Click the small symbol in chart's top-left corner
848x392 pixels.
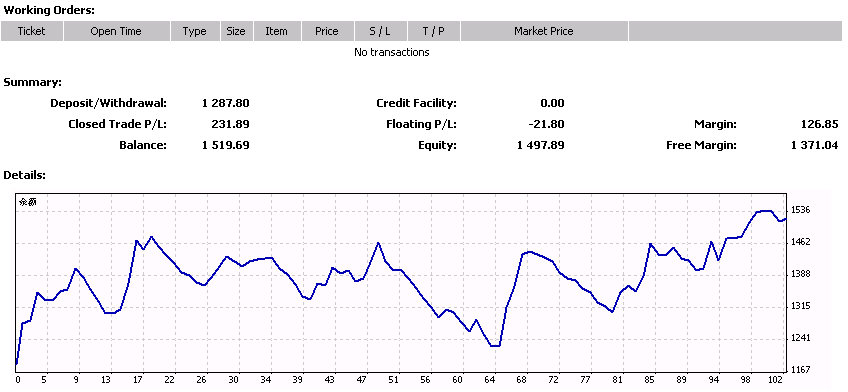click(27, 202)
